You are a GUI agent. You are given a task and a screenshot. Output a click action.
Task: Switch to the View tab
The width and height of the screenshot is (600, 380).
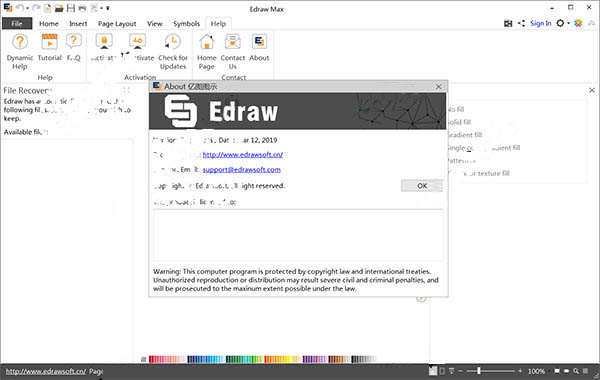pos(155,23)
